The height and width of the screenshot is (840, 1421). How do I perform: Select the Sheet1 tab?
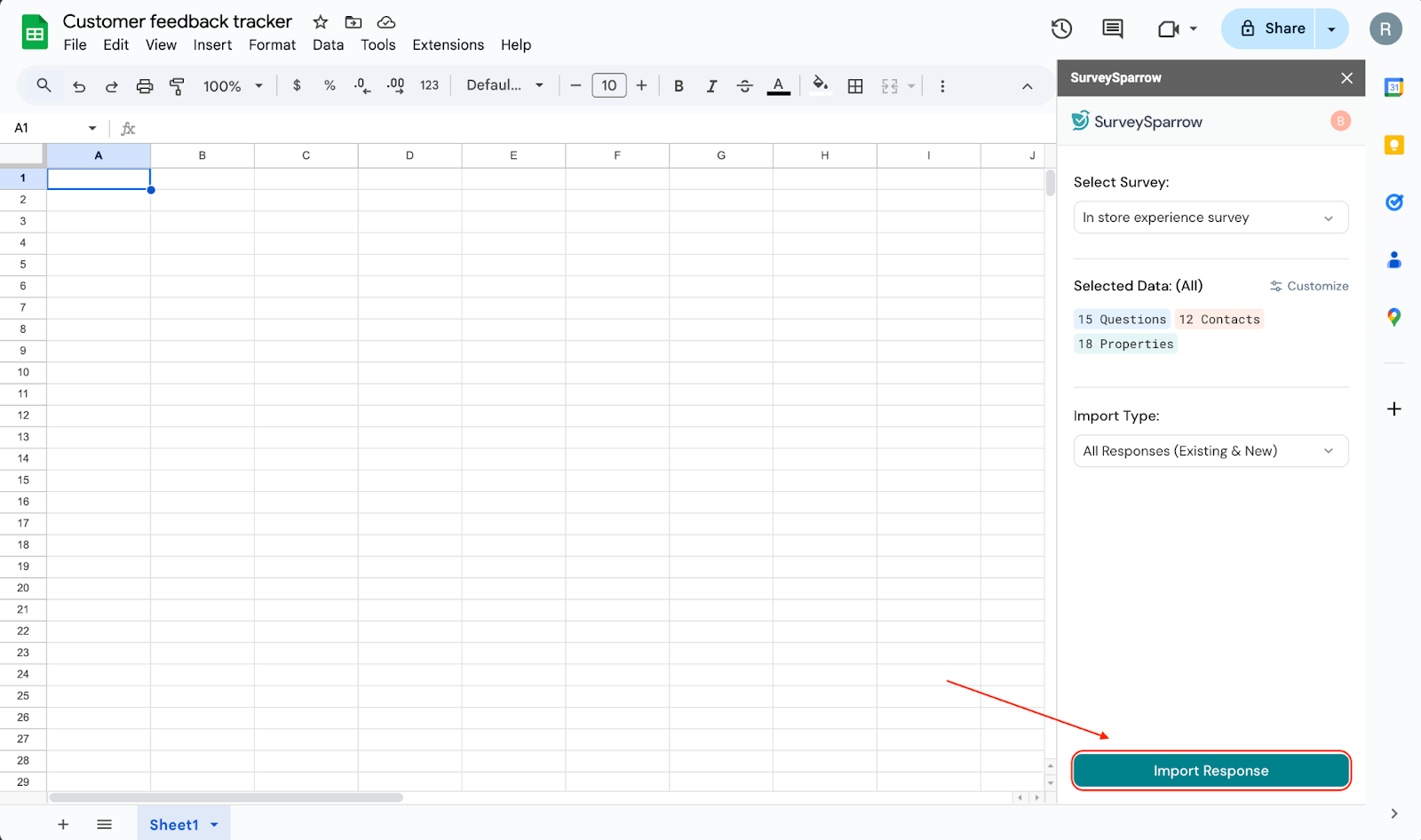tap(174, 825)
